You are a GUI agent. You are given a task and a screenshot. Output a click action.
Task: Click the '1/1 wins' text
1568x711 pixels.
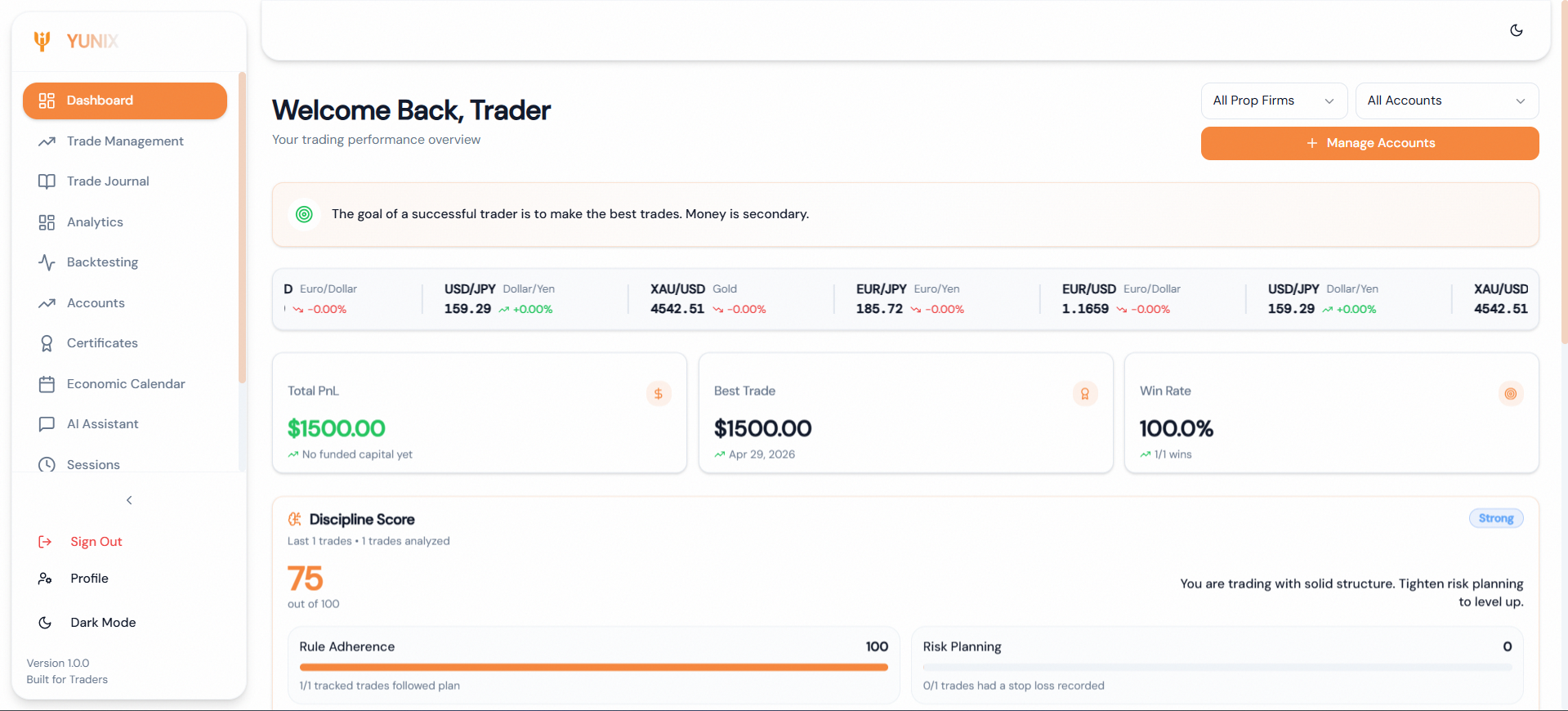pos(1173,454)
